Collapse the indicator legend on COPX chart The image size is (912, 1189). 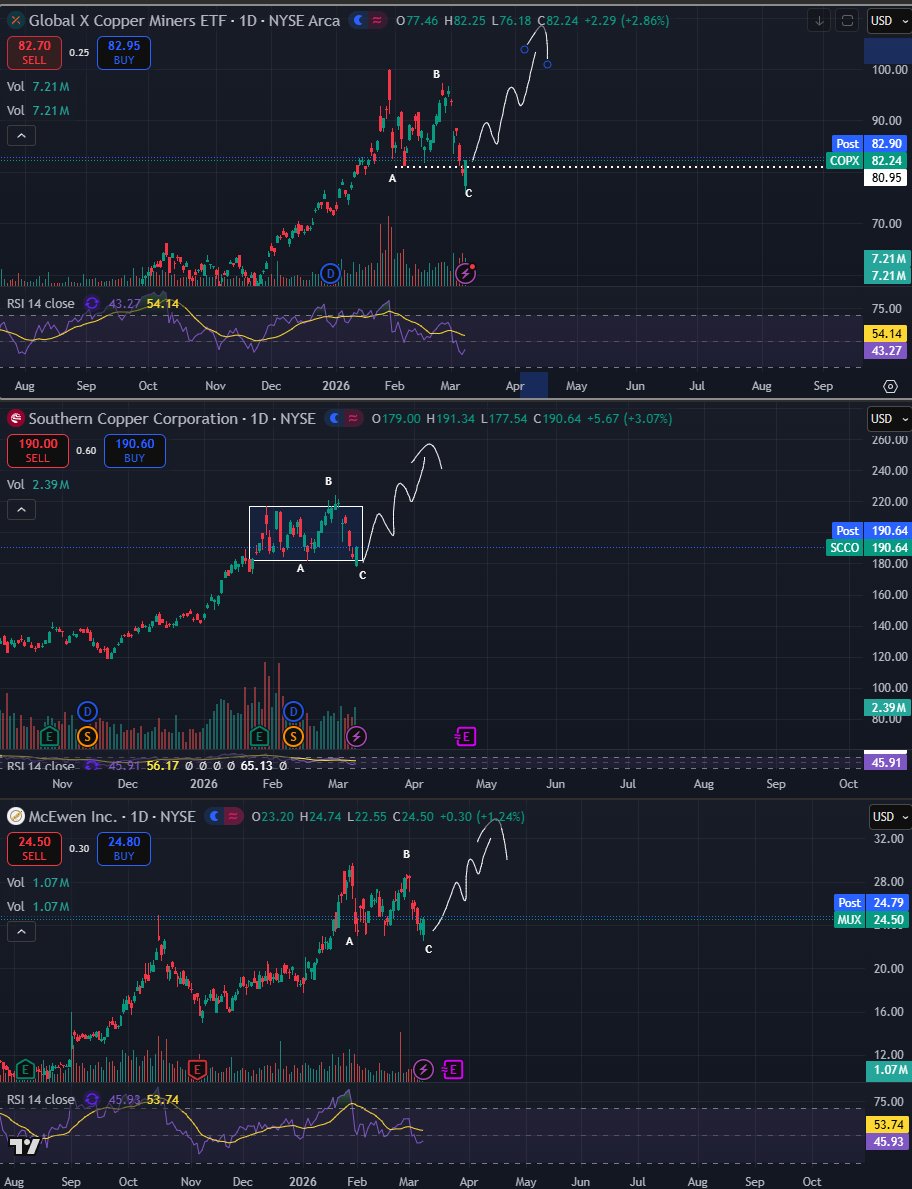pyautogui.click(x=21, y=136)
